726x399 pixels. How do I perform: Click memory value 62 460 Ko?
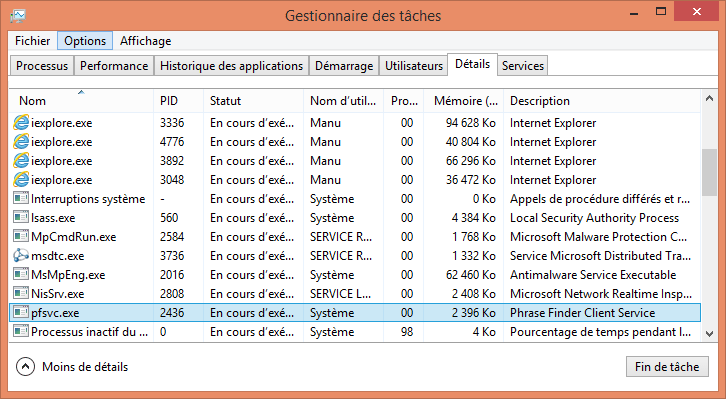[471, 274]
